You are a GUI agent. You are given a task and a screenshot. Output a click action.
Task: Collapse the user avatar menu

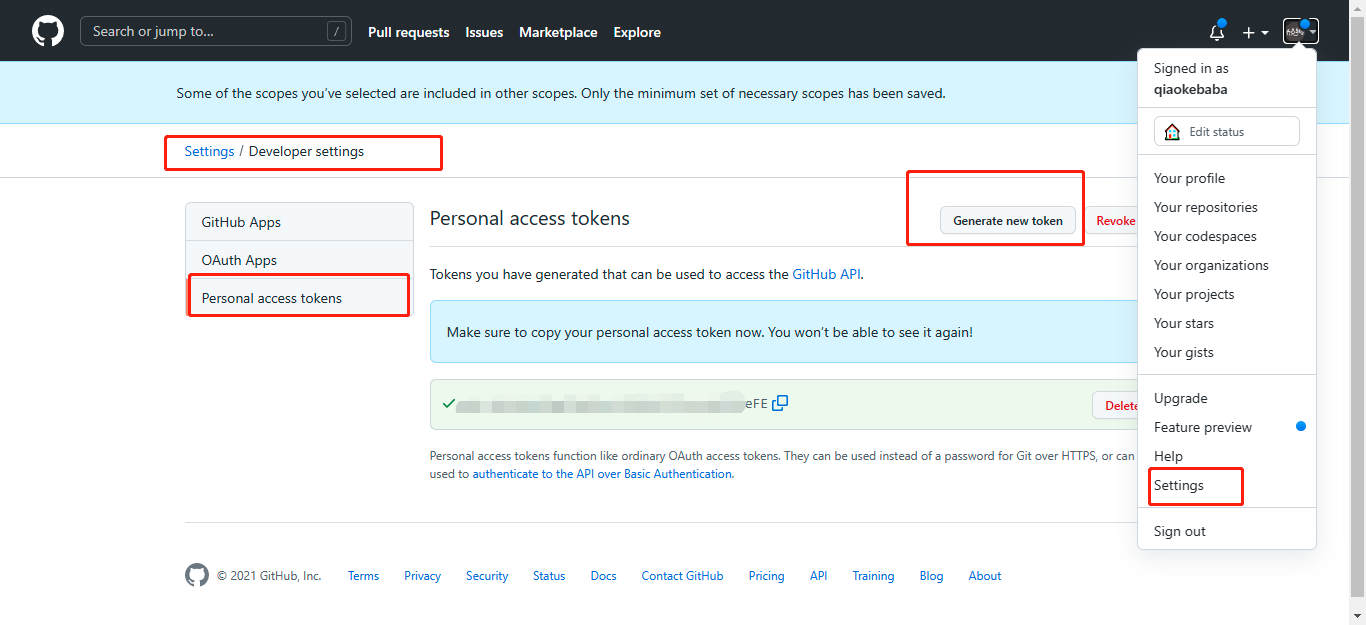pyautogui.click(x=1301, y=32)
